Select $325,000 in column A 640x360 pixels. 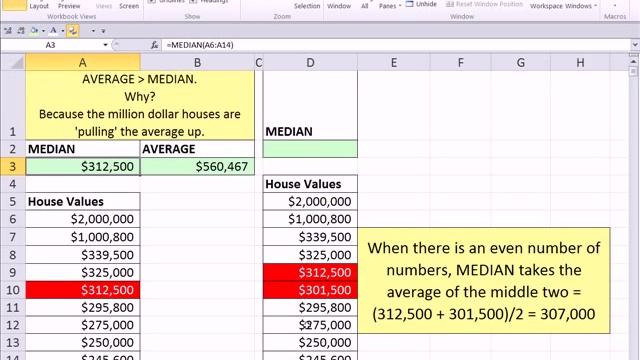83,272
